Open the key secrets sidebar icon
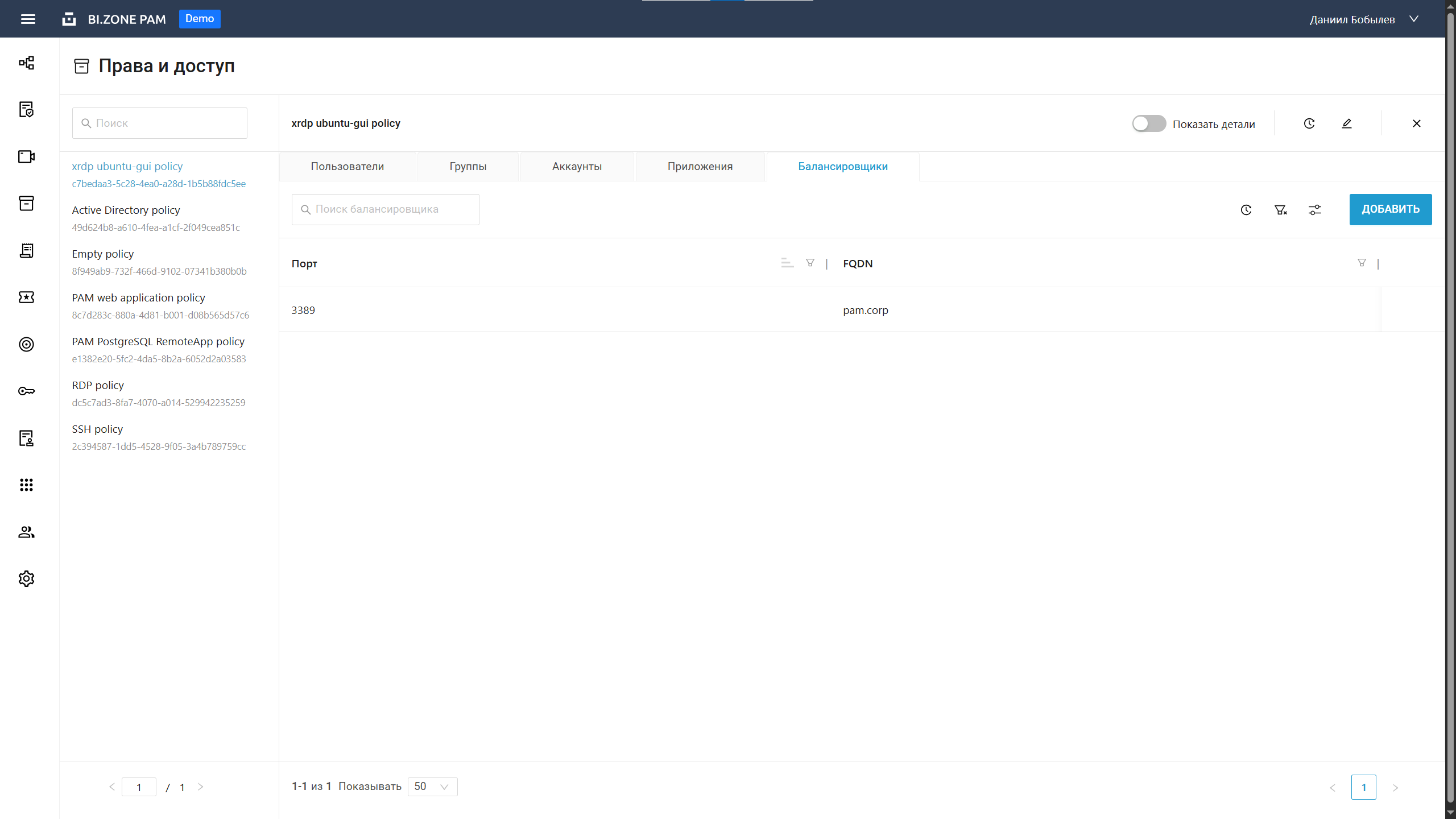 (x=26, y=391)
